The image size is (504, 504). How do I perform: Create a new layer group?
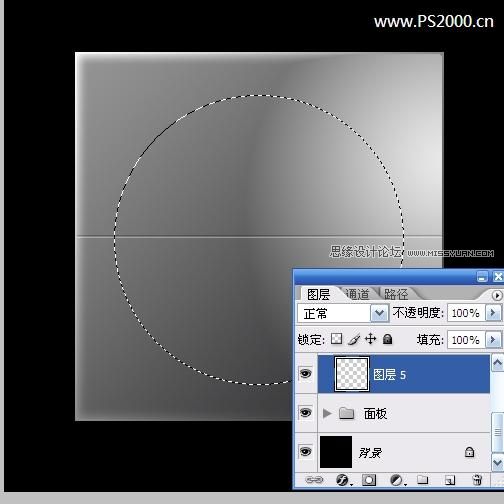click(x=423, y=479)
